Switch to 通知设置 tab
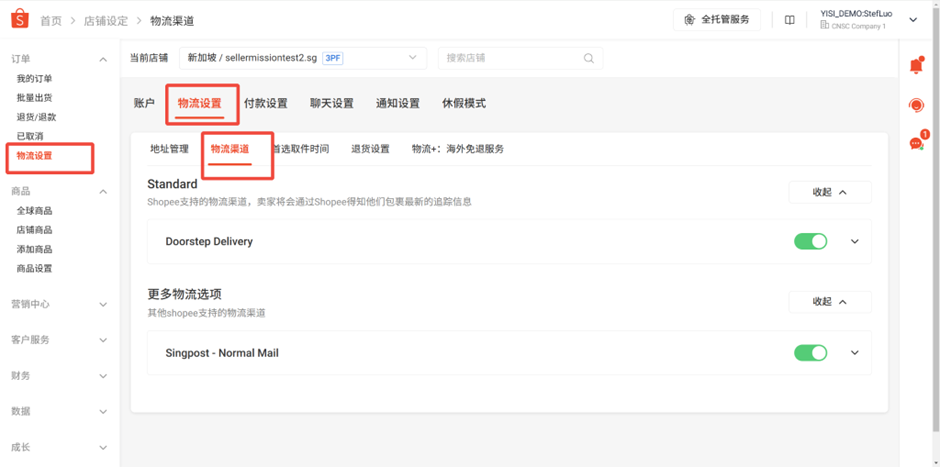The height and width of the screenshot is (467, 940). click(x=397, y=103)
